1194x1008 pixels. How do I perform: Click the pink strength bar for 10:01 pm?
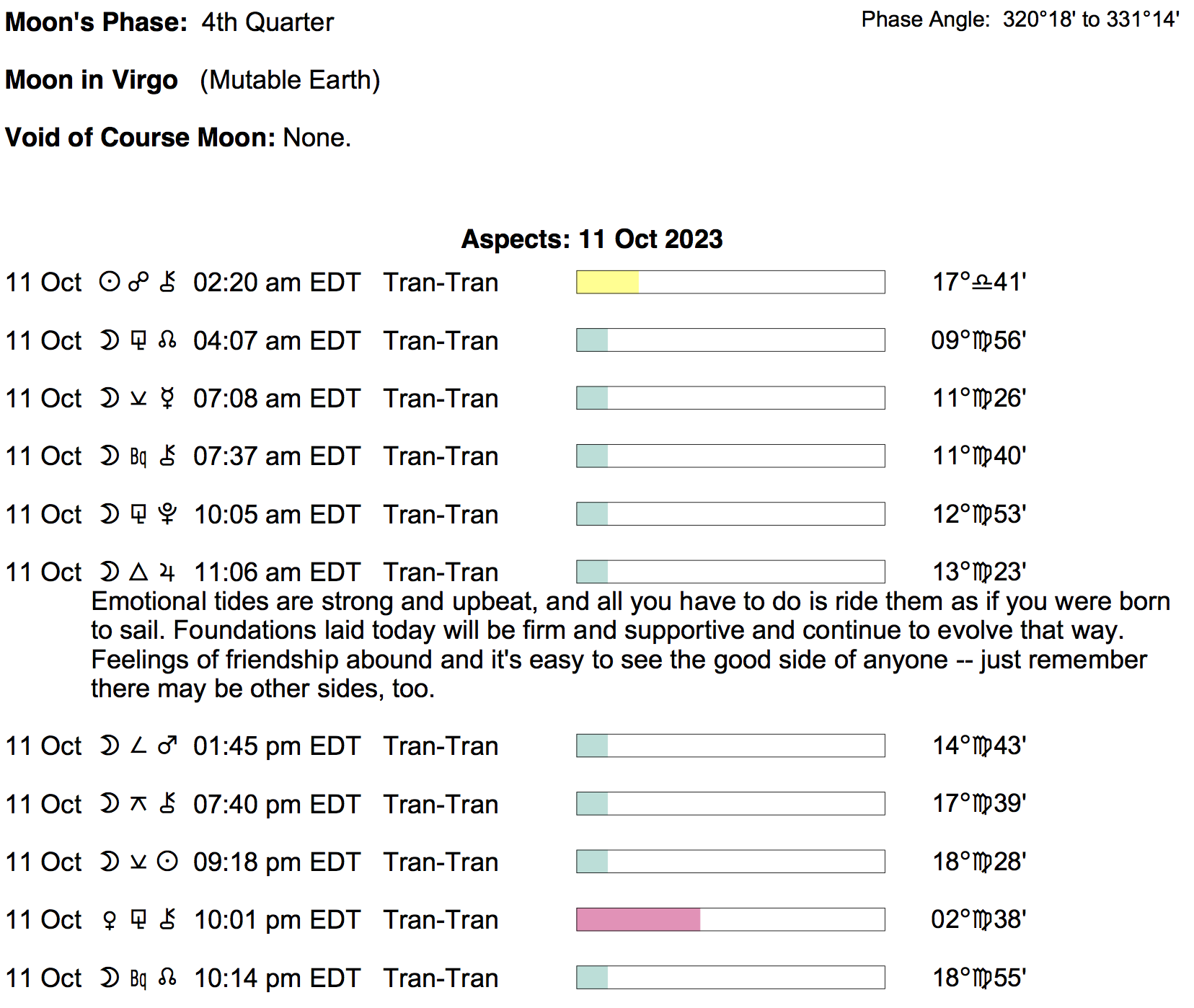point(638,919)
